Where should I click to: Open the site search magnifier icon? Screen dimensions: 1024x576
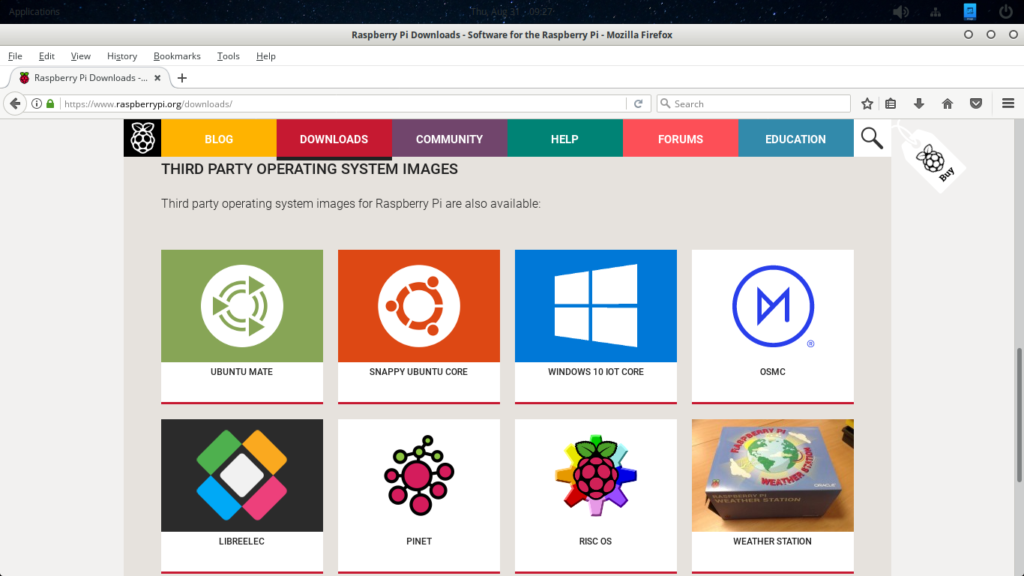(872, 138)
